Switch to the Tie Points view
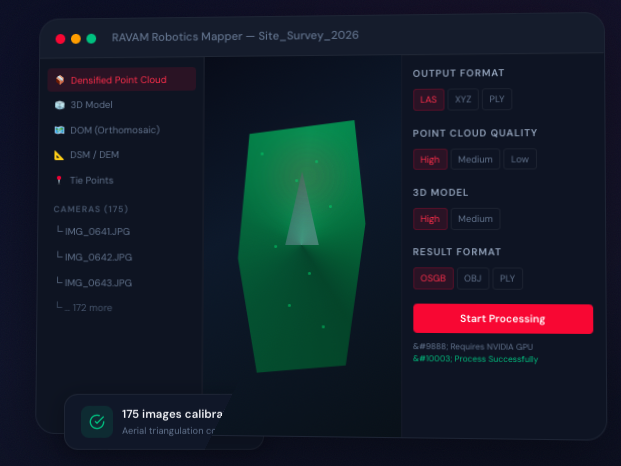621x466 pixels. click(x=91, y=181)
